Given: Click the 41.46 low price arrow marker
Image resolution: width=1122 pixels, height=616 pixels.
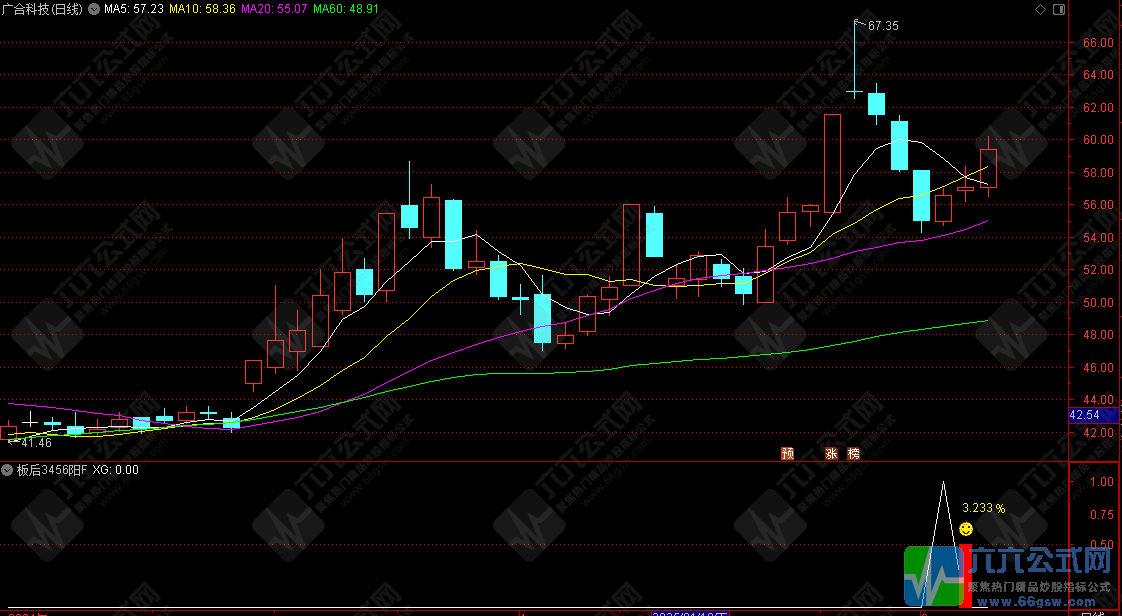Looking at the screenshot, I should point(34,441).
